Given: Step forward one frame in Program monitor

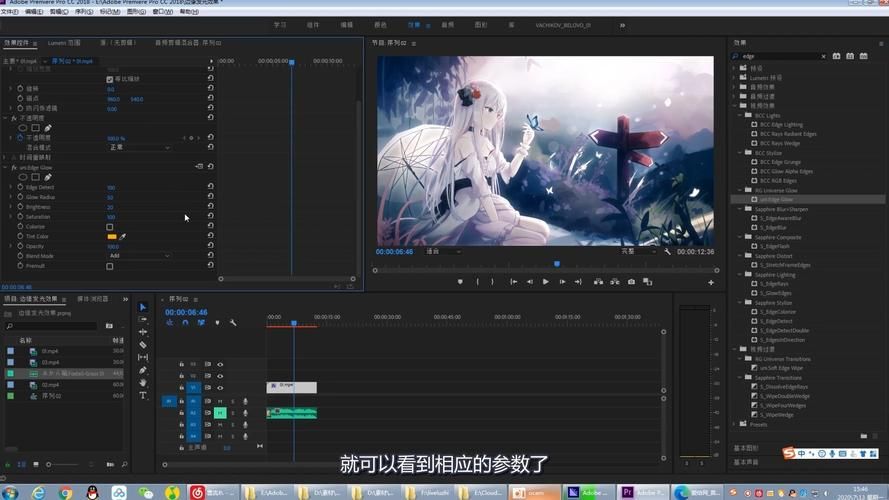Looking at the screenshot, I should (562, 282).
